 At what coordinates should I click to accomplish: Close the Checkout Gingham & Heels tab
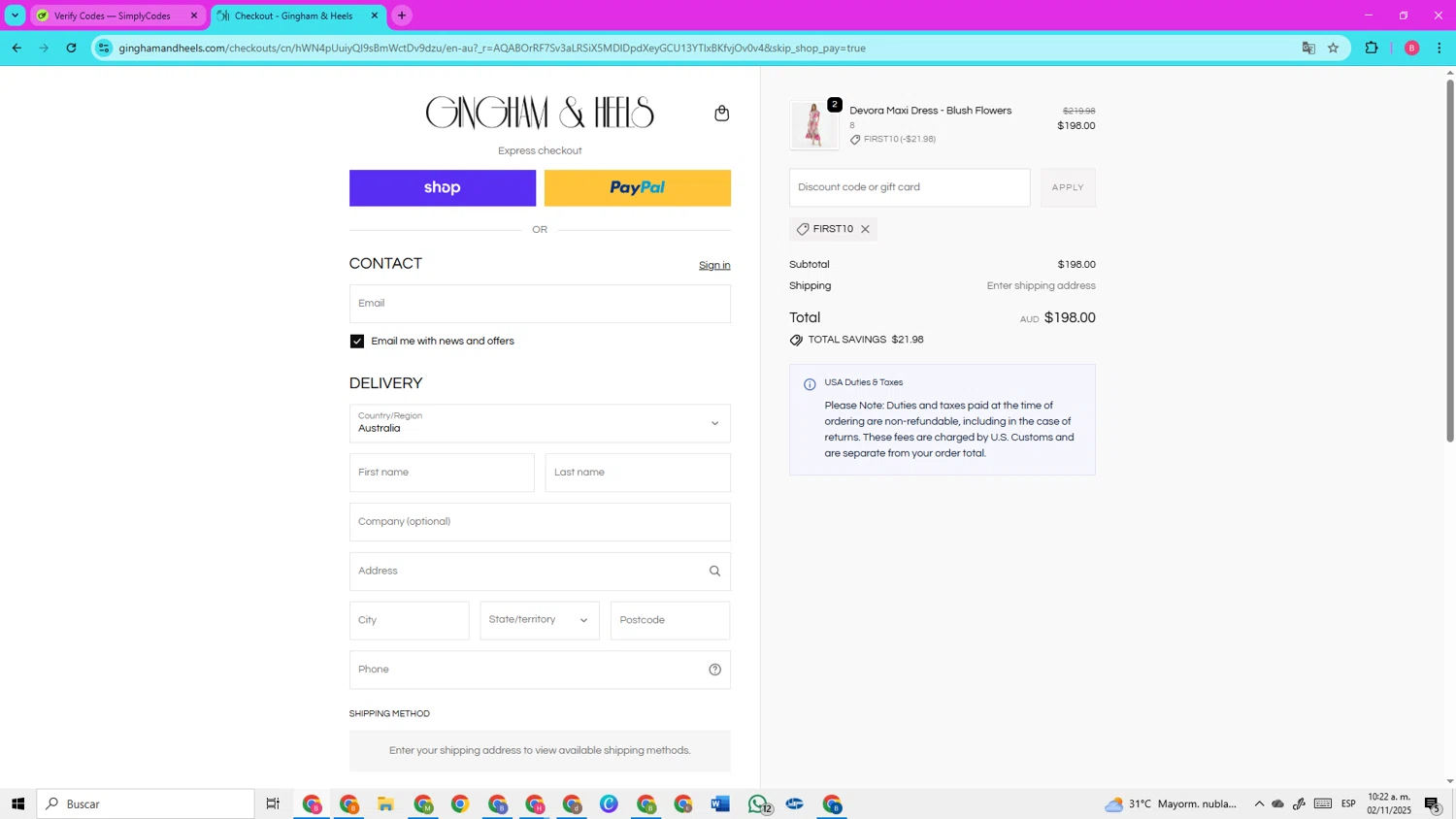pos(375,16)
